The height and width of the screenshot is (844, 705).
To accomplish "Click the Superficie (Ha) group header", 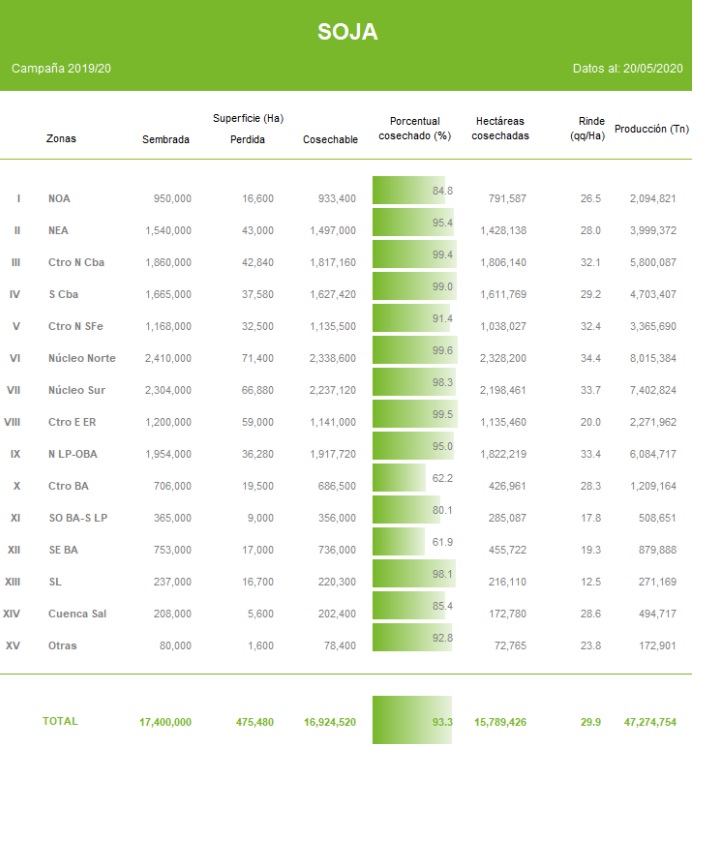I will point(247,119).
